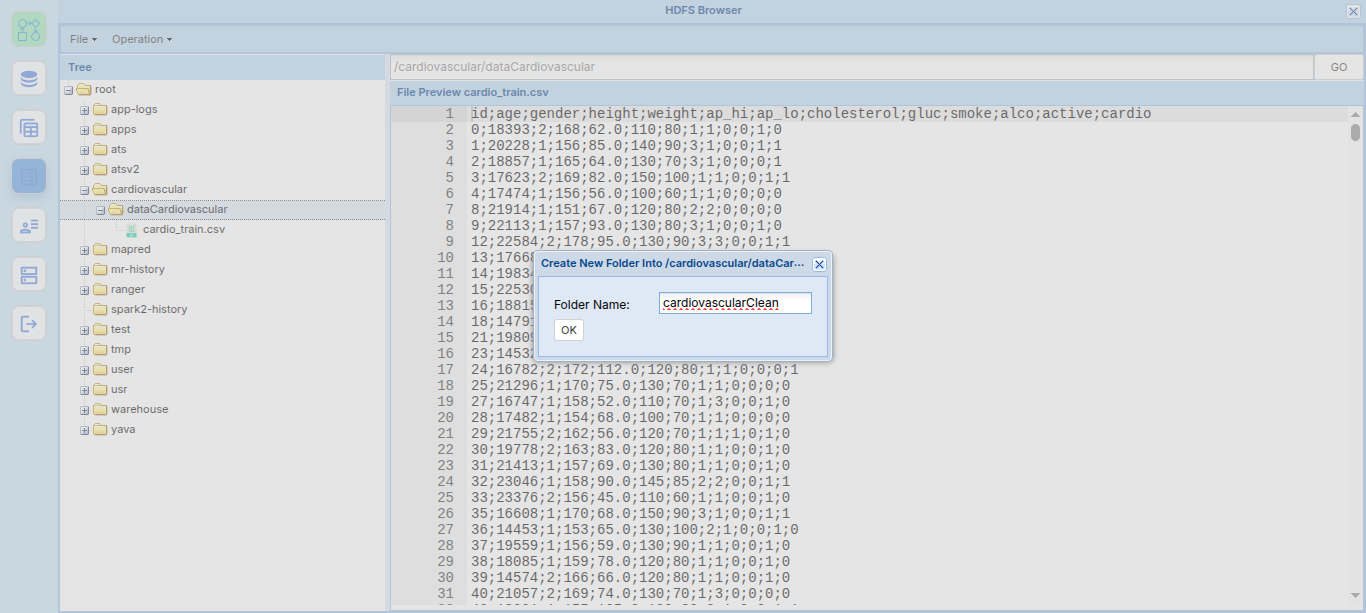Select the yava tree folder
Image resolution: width=1366 pixels, height=613 pixels.
pyautogui.click(x=123, y=429)
